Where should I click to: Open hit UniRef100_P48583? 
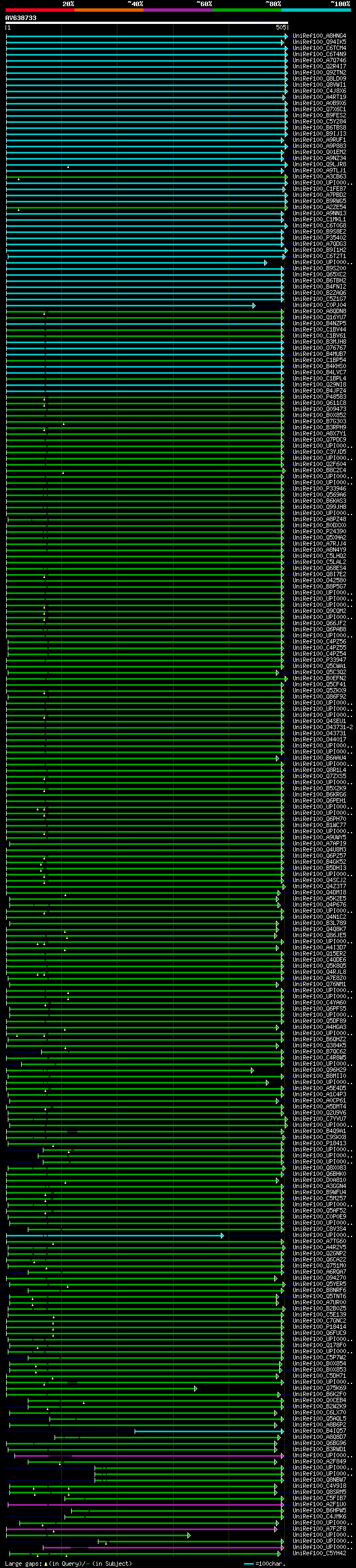pos(319,397)
